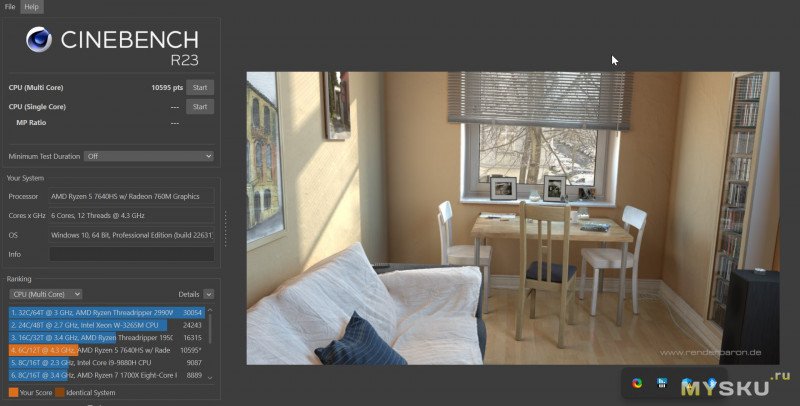Select the Intel Xeon W-3265M ranking row
The width and height of the screenshot is (800, 406).
pyautogui.click(x=107, y=325)
